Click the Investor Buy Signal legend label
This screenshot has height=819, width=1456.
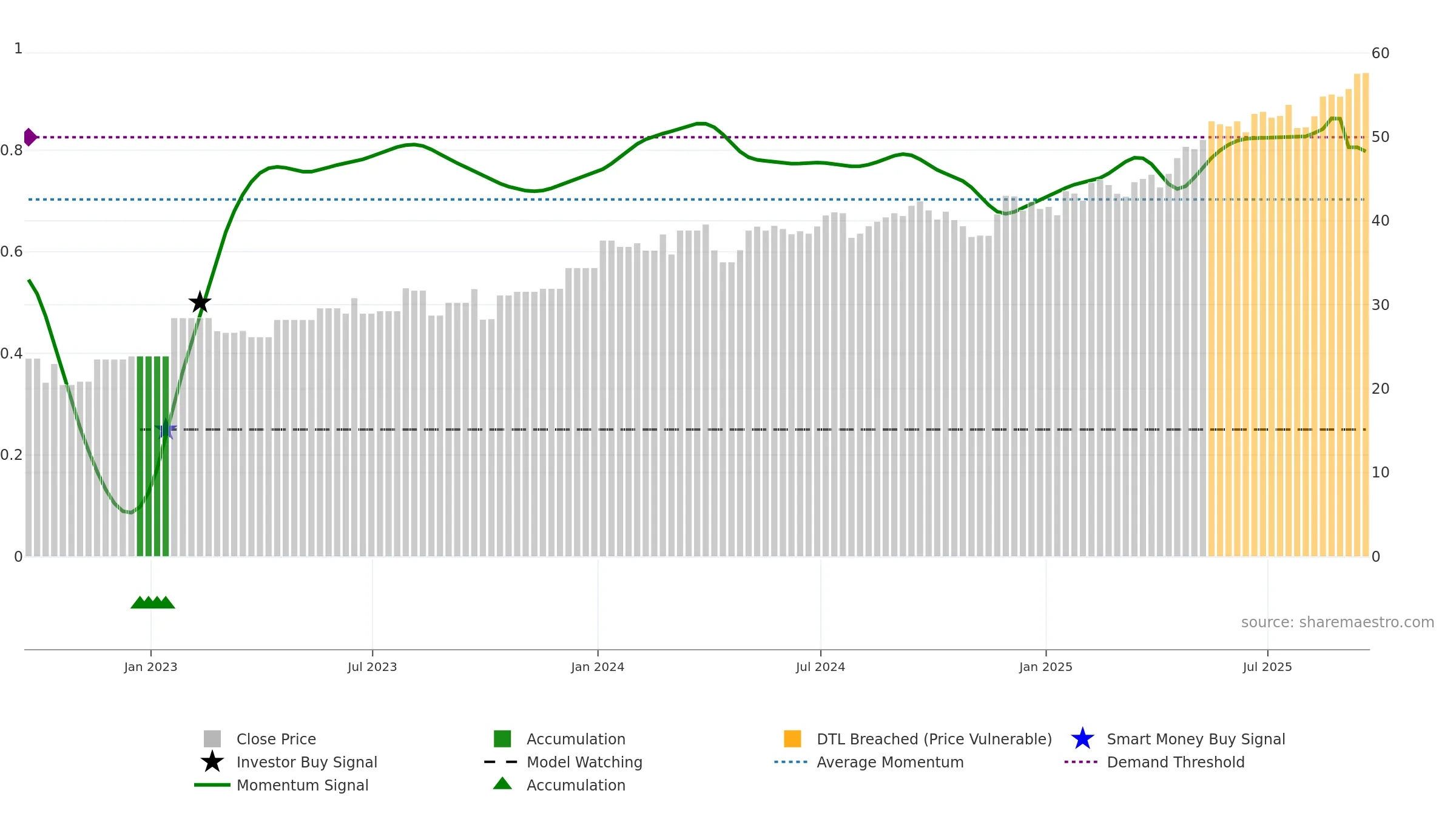tap(307, 762)
